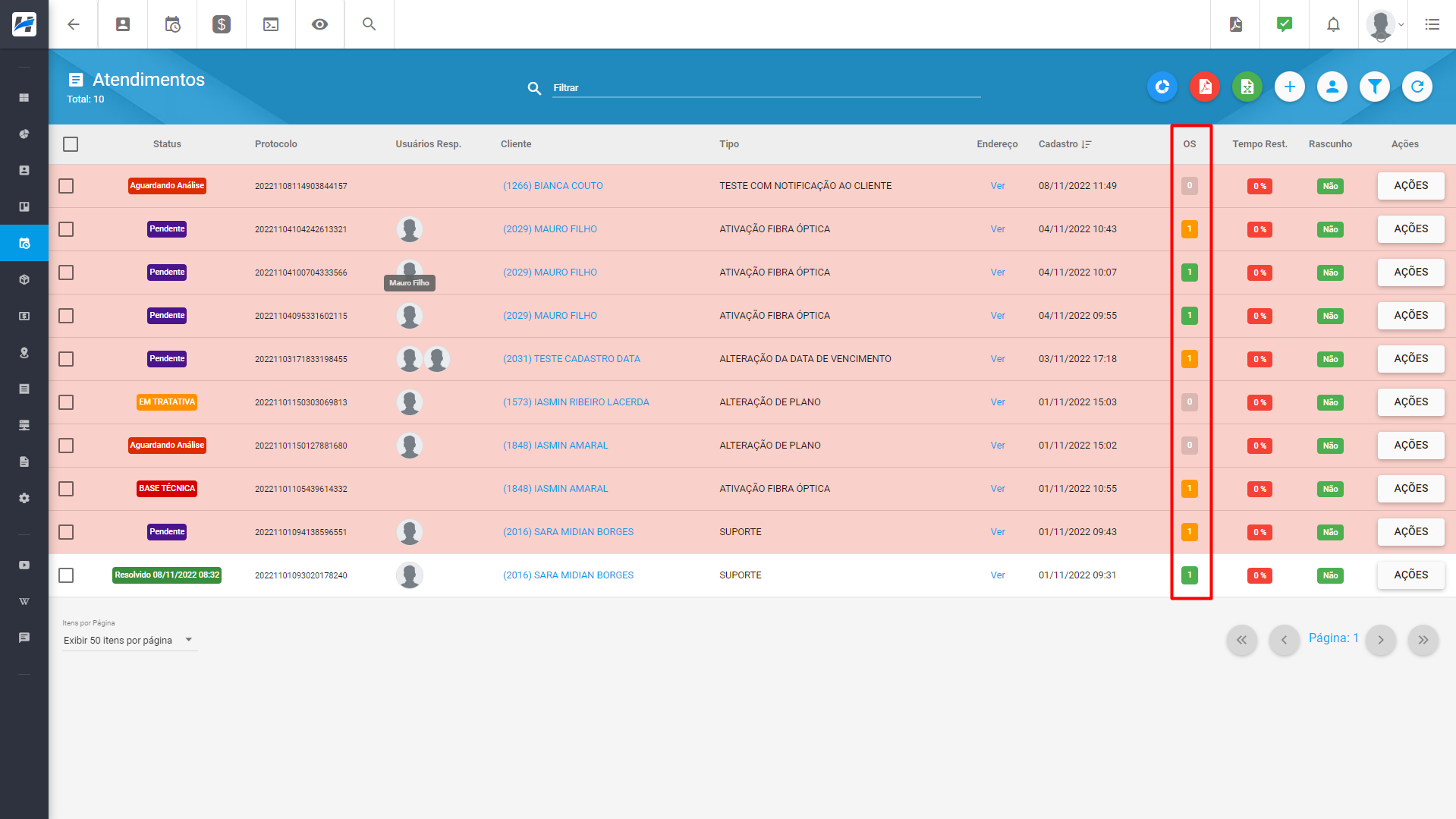This screenshot has height=819, width=1456.
Task: Sort by the Protocolo column header
Action: (x=276, y=144)
